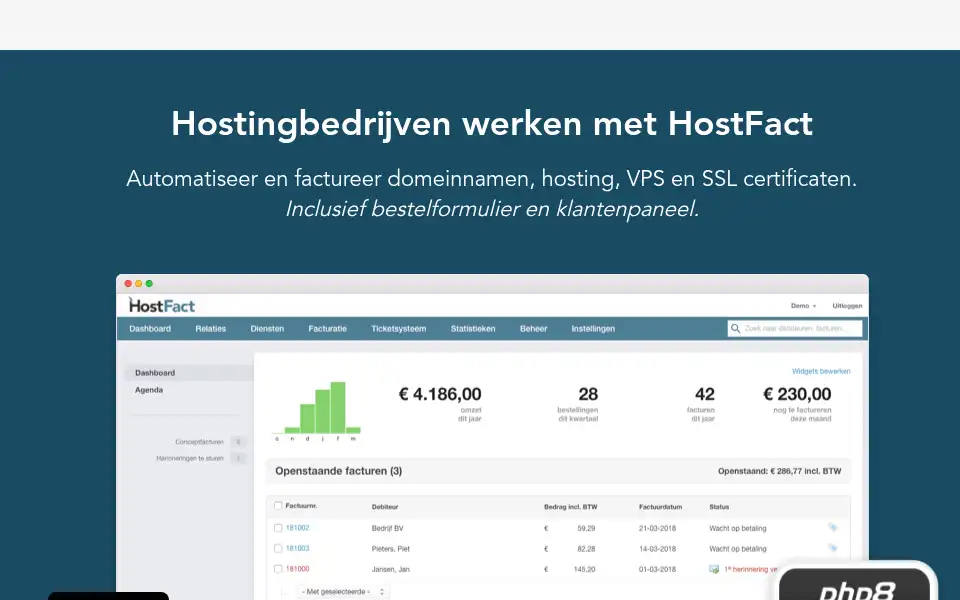Click debtor 'Pieters, Piet'

pos(391,549)
